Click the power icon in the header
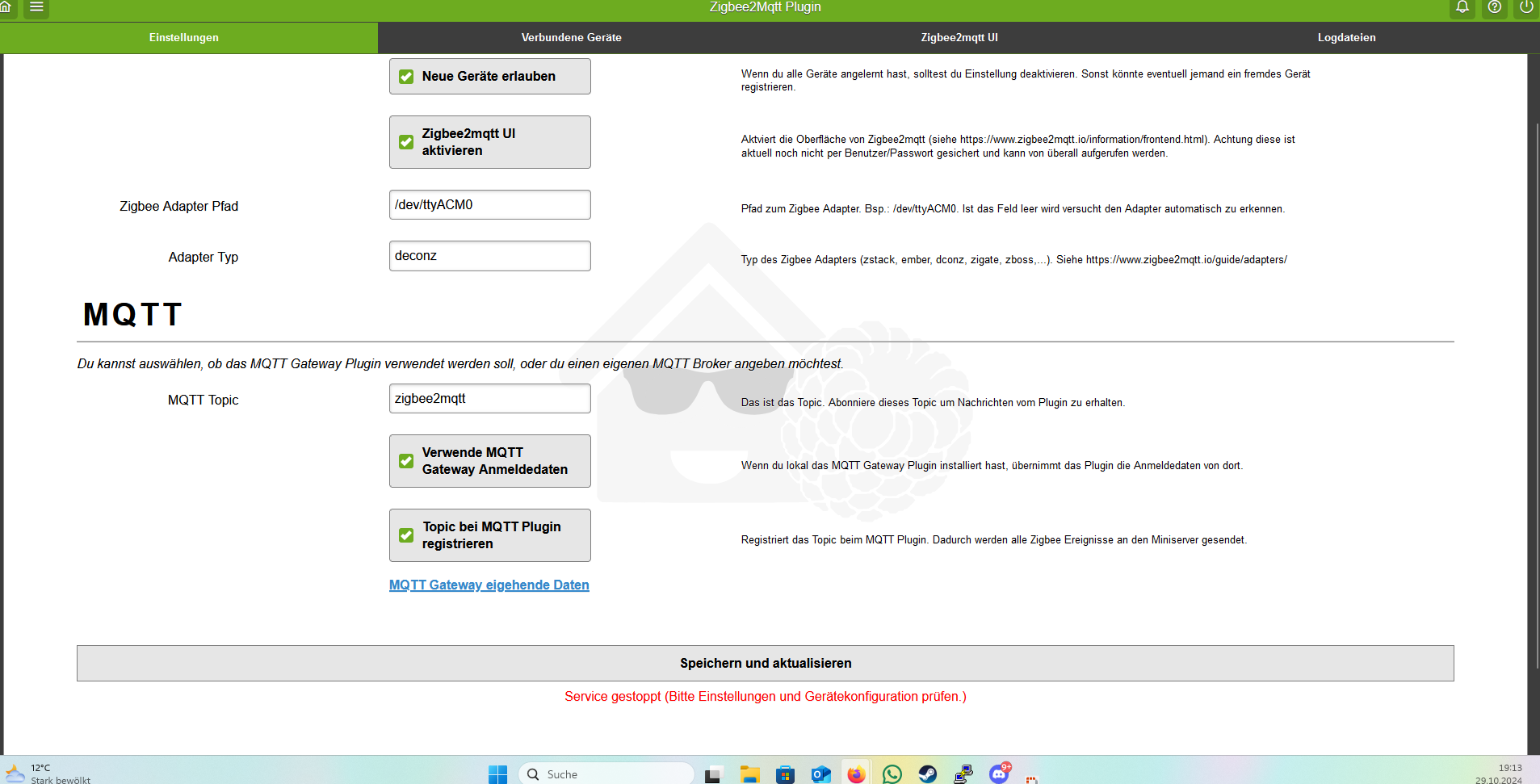 pyautogui.click(x=1526, y=7)
